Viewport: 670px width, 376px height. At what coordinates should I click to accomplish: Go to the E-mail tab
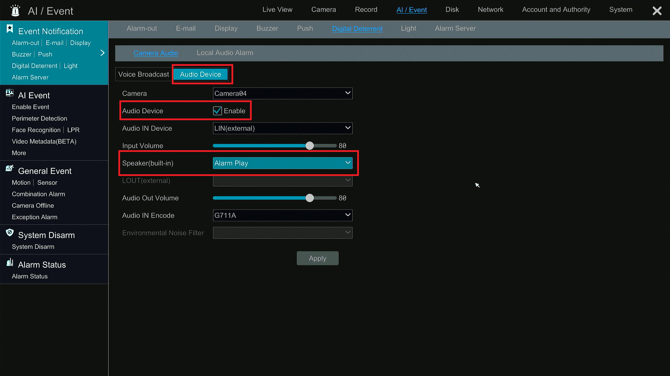(186, 29)
